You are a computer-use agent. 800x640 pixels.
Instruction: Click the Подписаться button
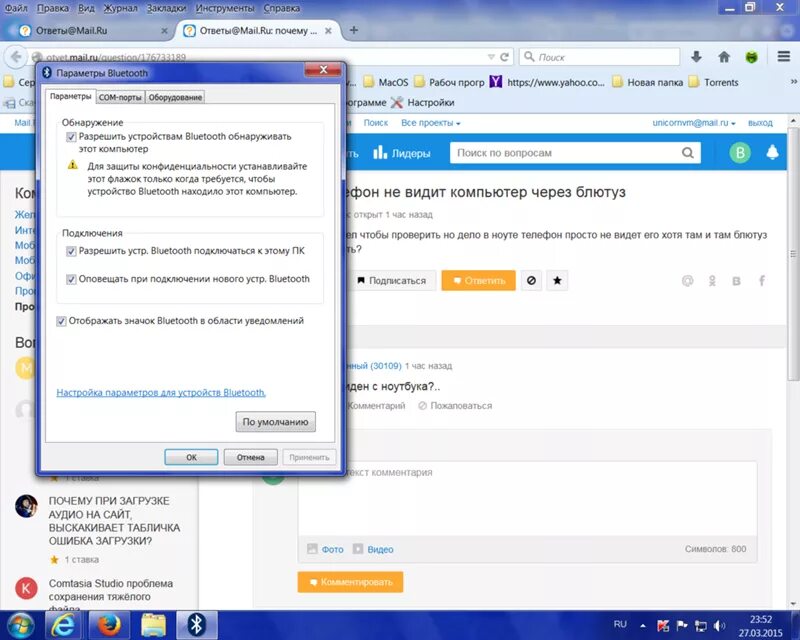(x=392, y=280)
